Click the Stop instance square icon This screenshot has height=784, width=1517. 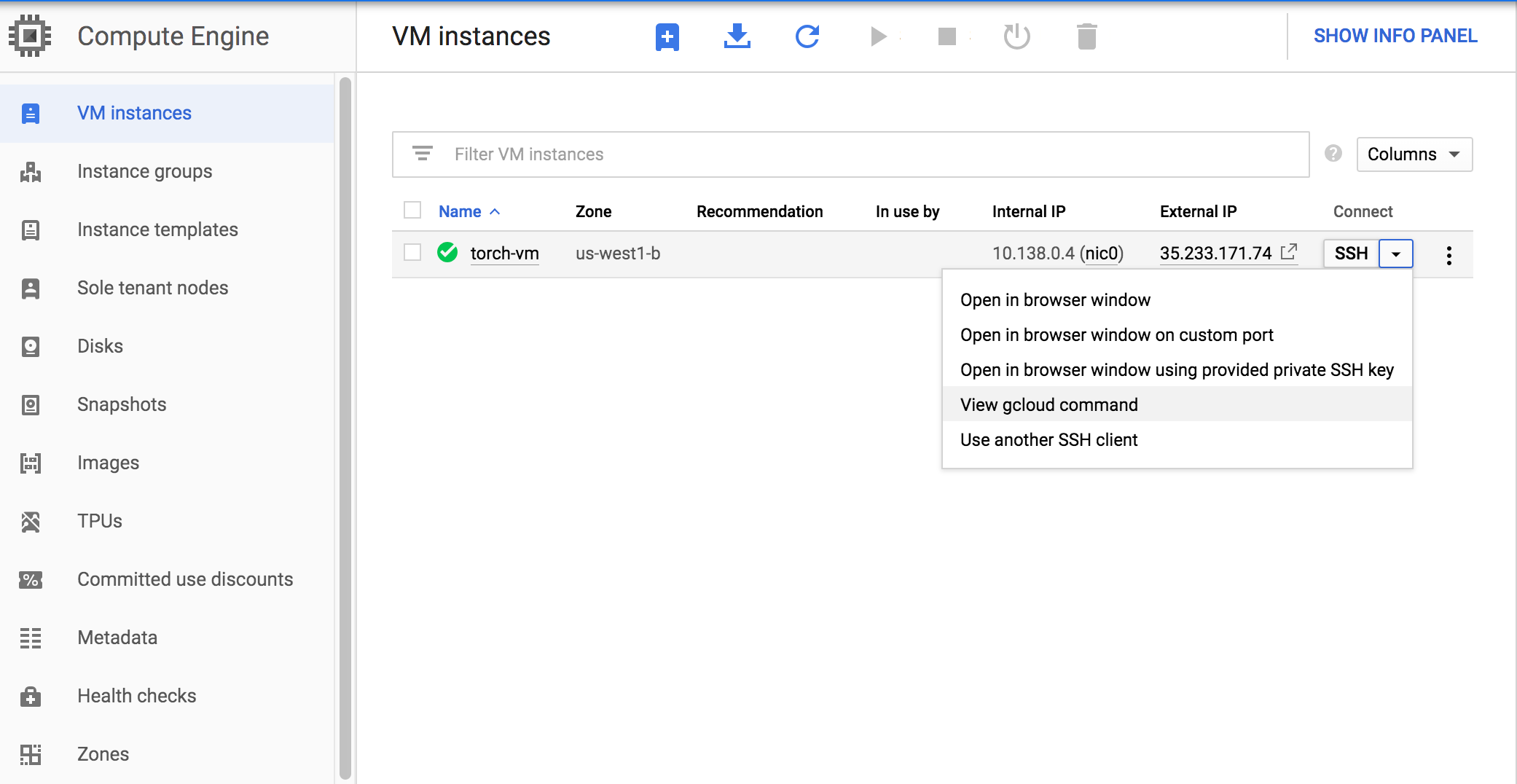[x=946, y=36]
